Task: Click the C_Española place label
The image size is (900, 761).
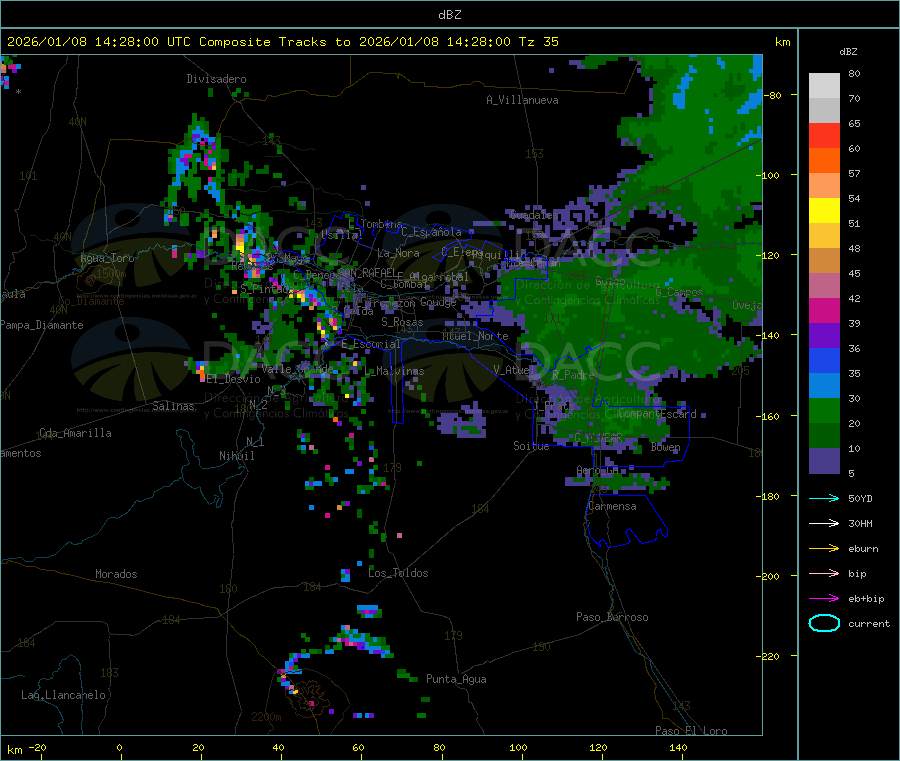Action: (432, 232)
